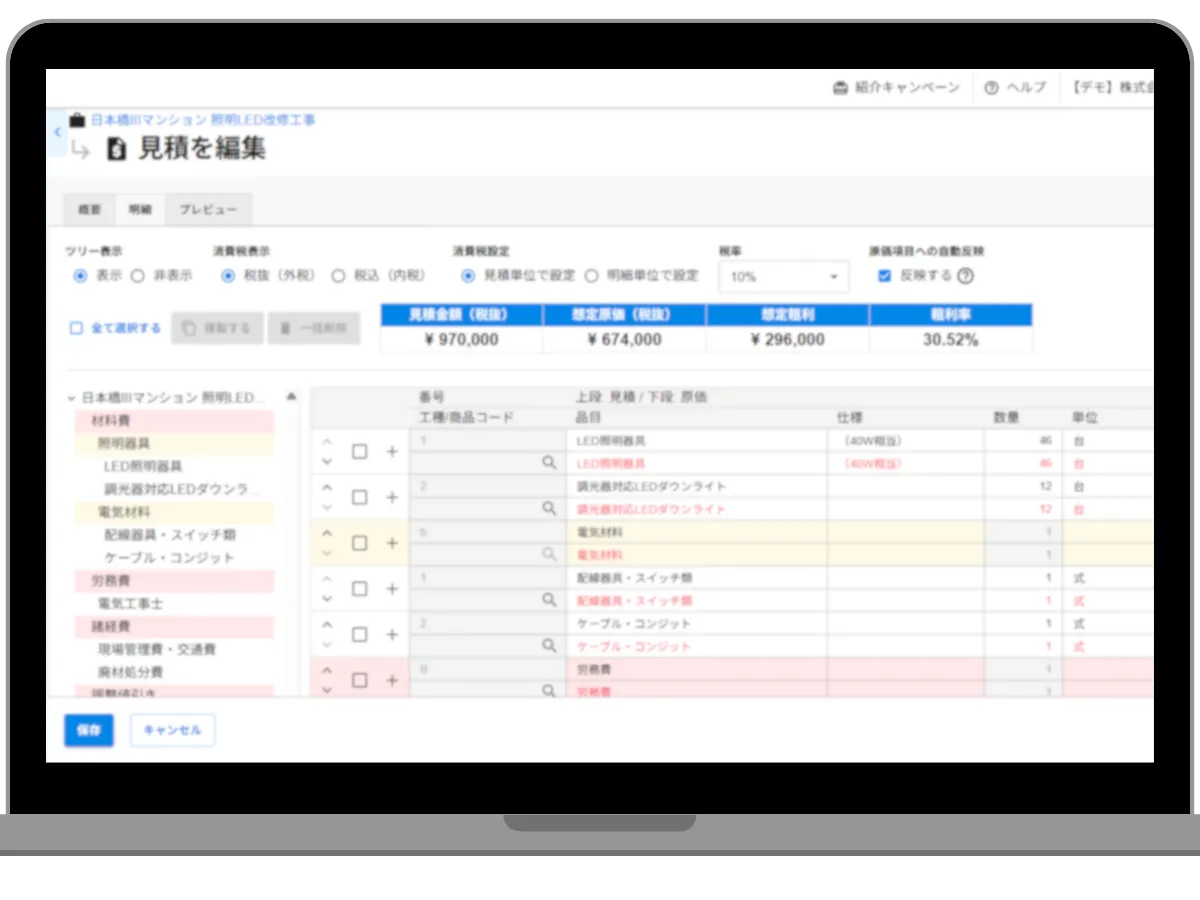Click the 一括削除 button
The width and height of the screenshot is (1200, 900).
tap(314, 328)
